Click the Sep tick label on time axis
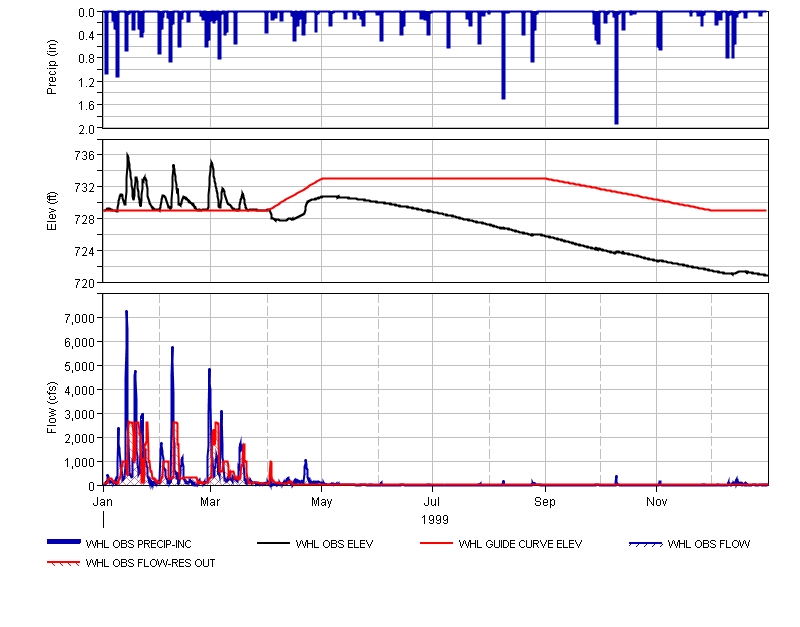This screenshot has width=800, height=627. coord(545,501)
